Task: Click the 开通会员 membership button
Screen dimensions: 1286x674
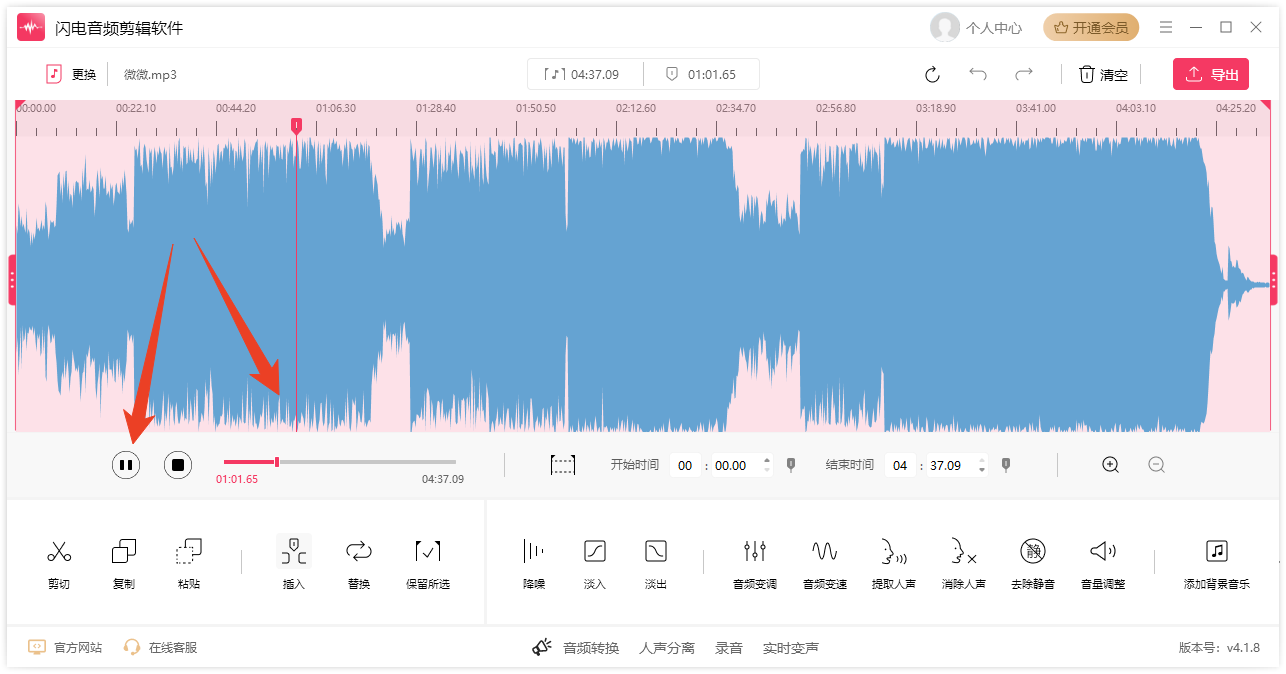Action: pyautogui.click(x=1091, y=28)
